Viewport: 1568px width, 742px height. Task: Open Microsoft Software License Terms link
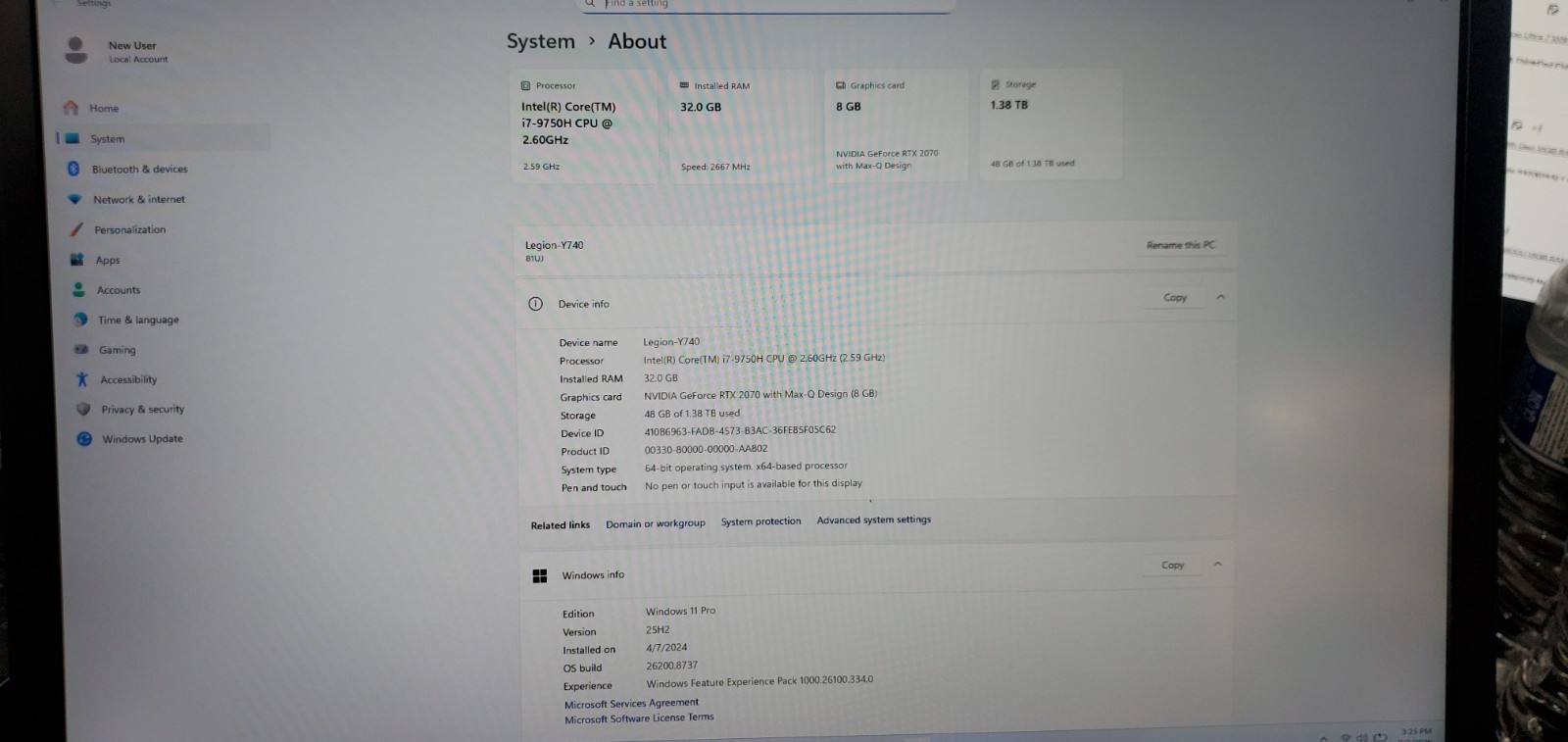tap(639, 718)
